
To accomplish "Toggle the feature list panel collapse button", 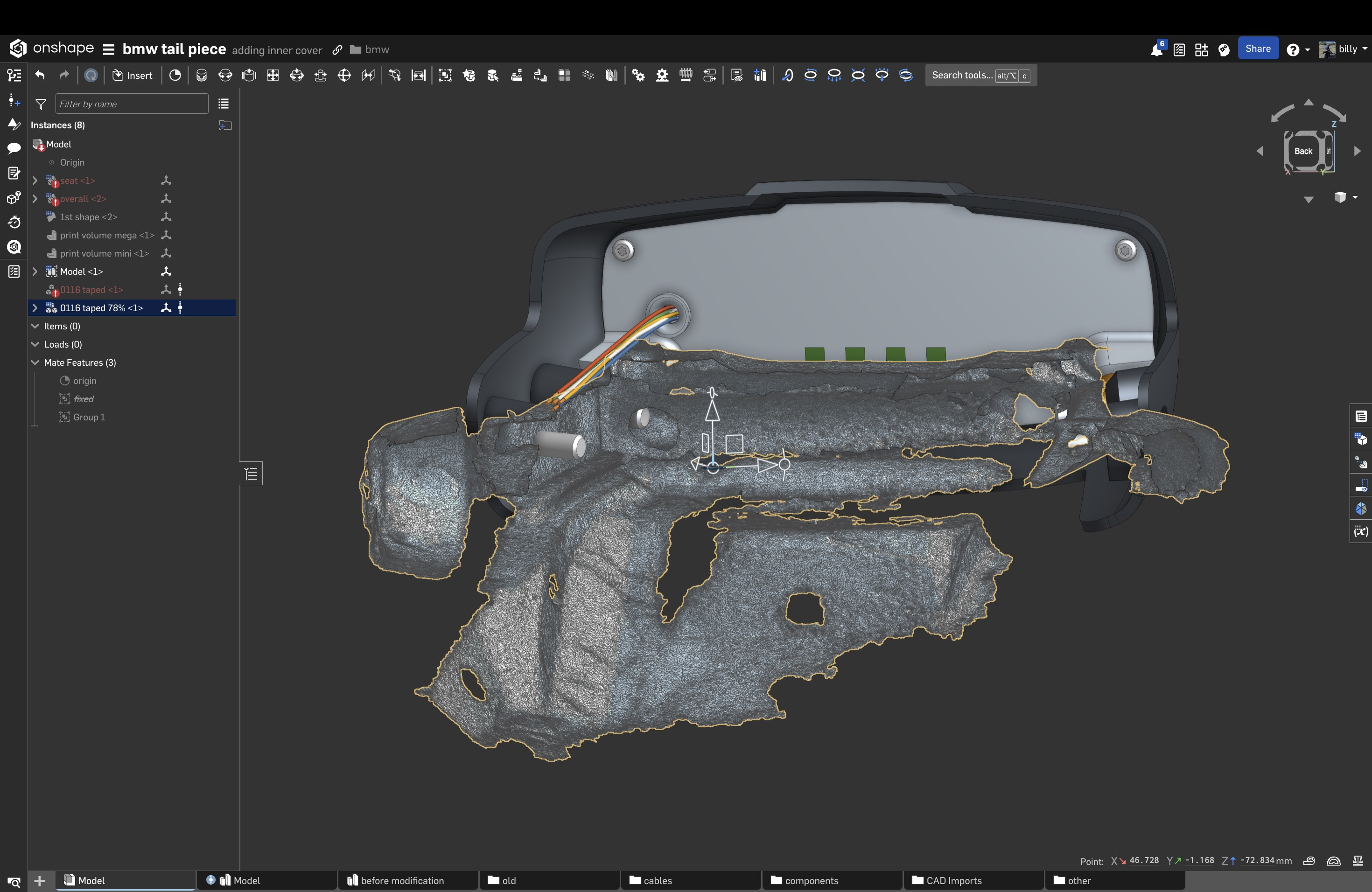I will [252, 474].
